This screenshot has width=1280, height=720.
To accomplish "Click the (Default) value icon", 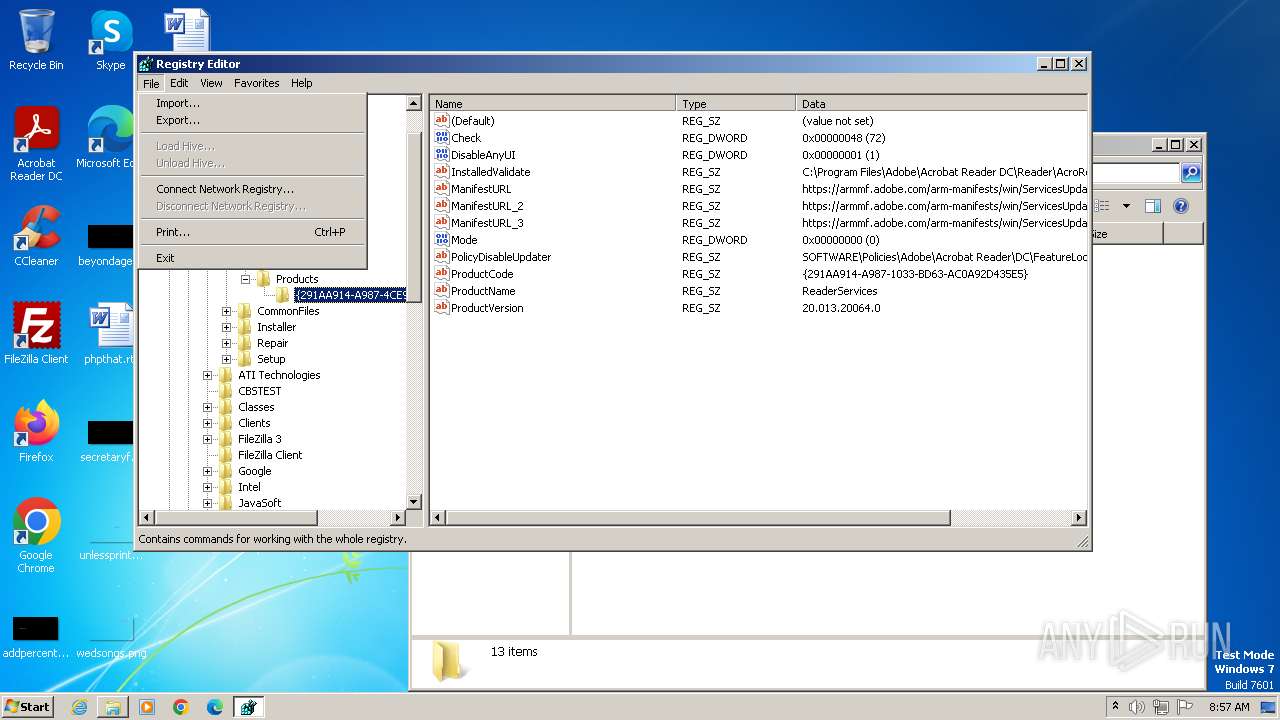I will (442, 121).
